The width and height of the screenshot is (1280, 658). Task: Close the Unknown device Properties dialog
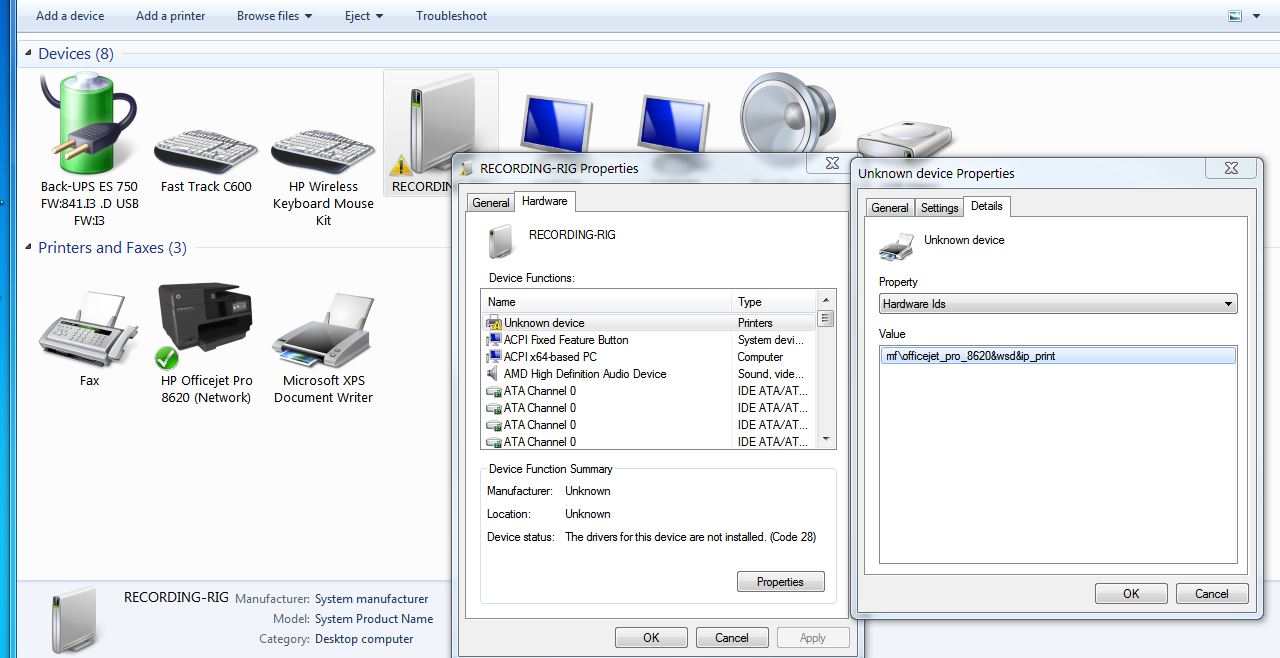pyautogui.click(x=1232, y=169)
